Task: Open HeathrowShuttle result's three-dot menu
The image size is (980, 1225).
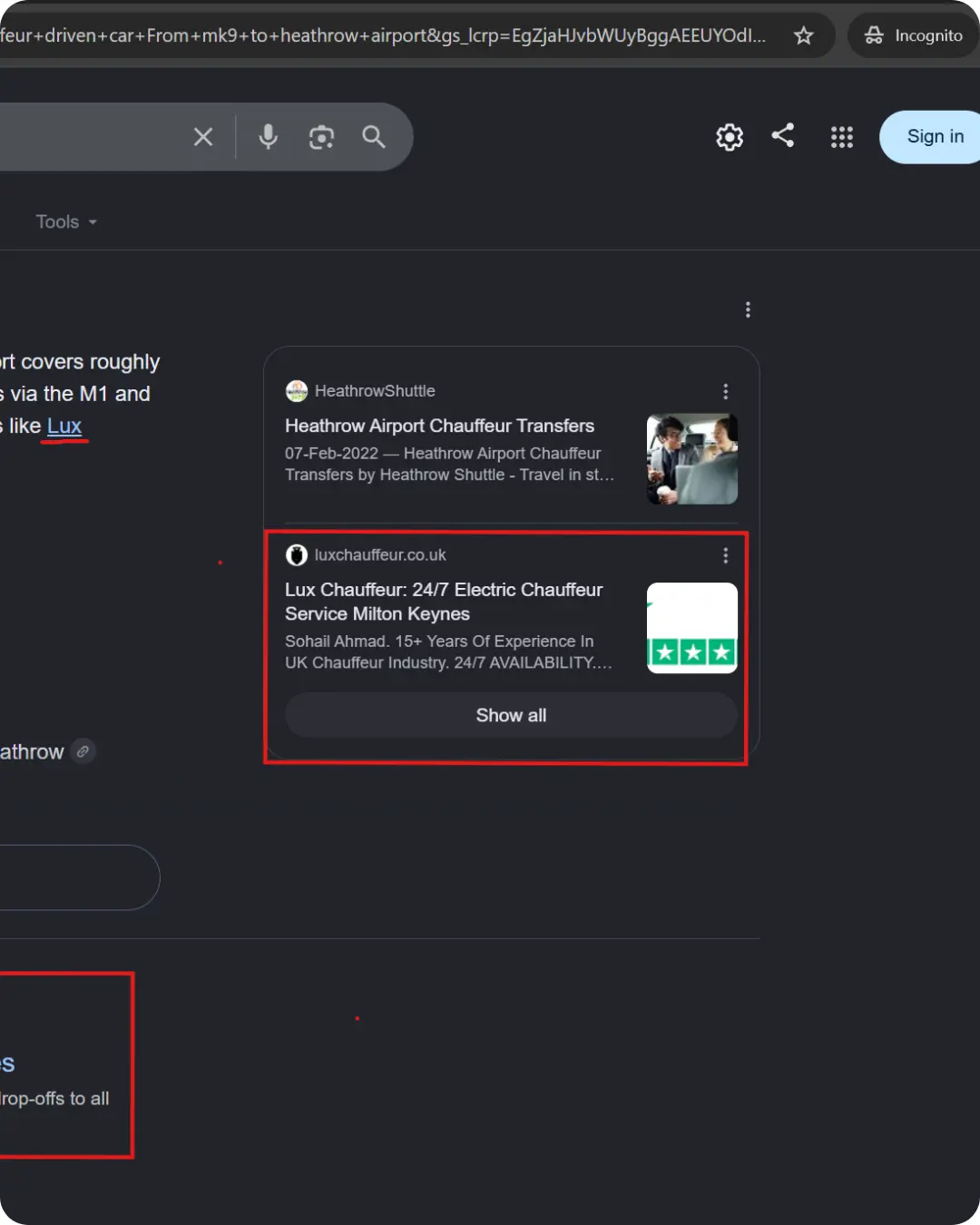Action: pyautogui.click(x=725, y=391)
